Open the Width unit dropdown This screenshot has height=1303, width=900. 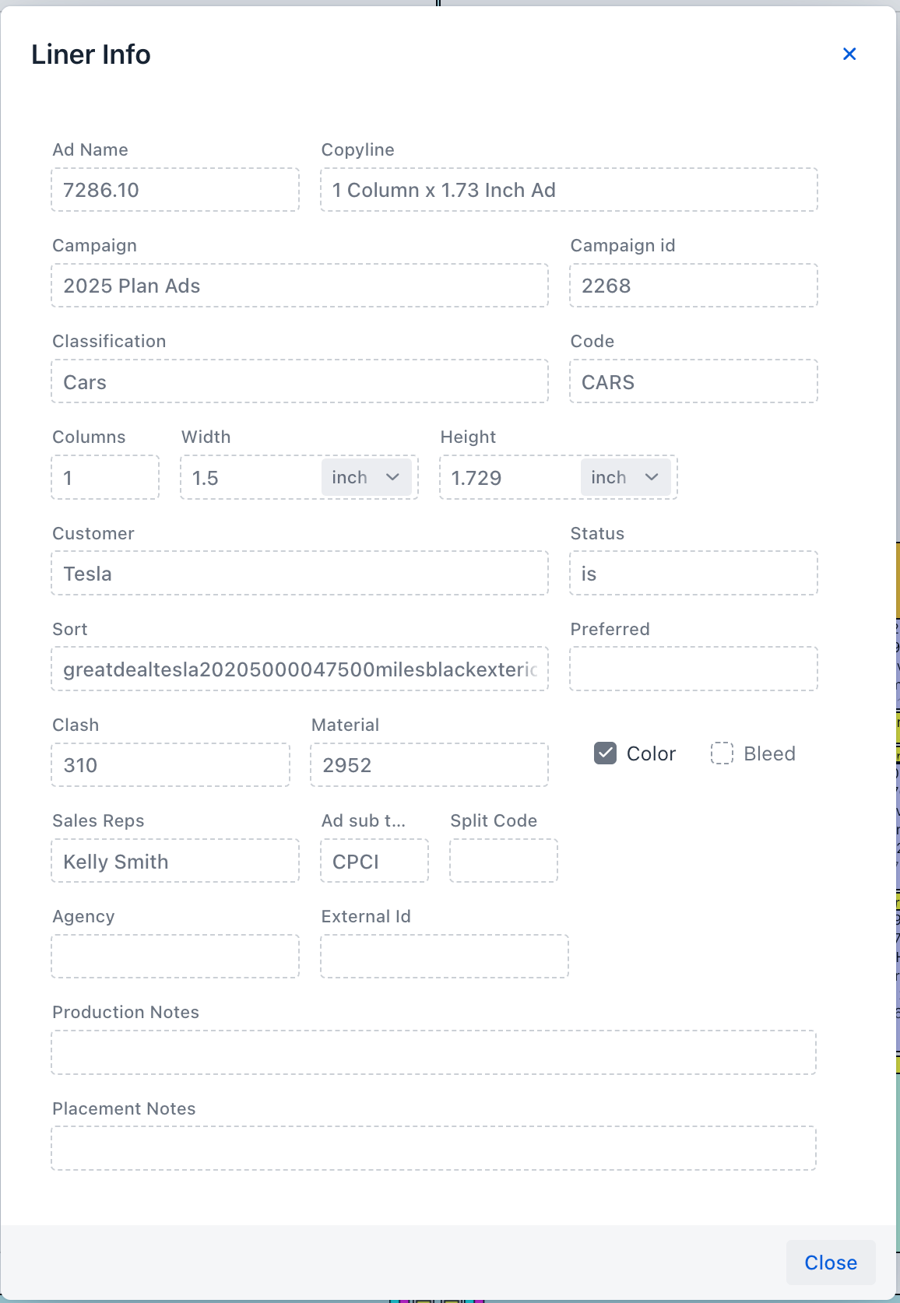click(x=367, y=478)
